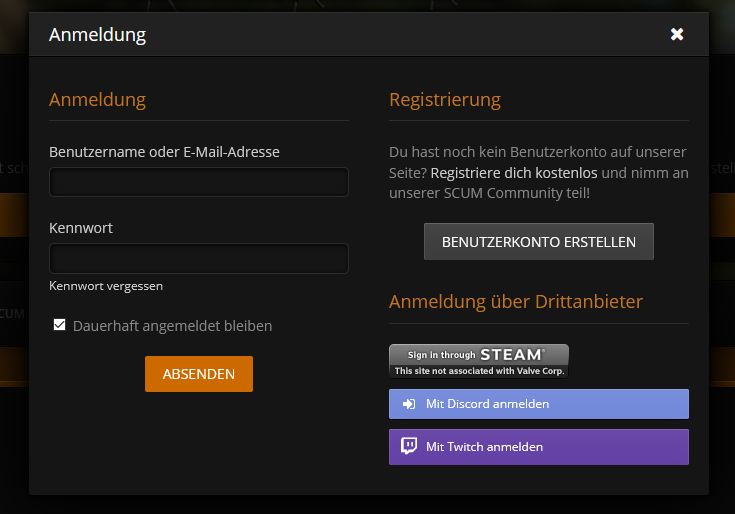This screenshot has width=735, height=514.
Task: Sign in through Steam button
Action: (x=478, y=361)
